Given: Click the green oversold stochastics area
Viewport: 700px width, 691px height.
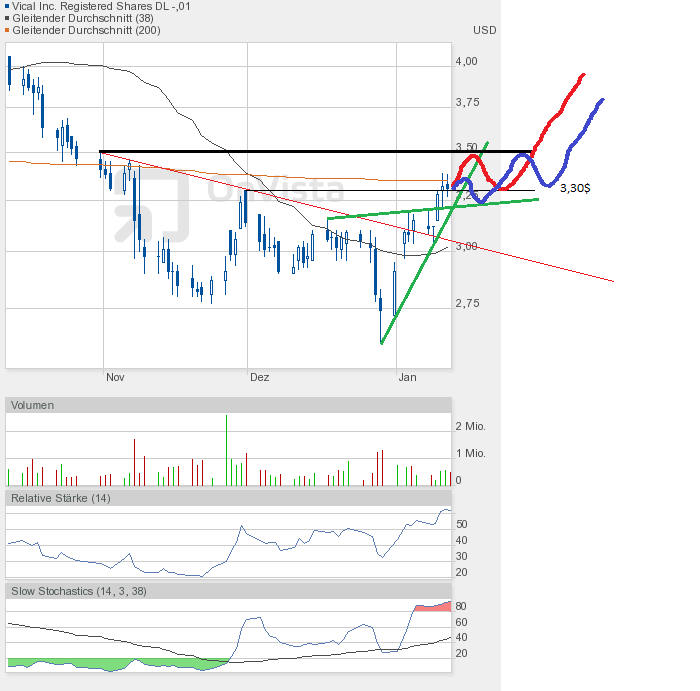Looking at the screenshot, I should [118, 664].
